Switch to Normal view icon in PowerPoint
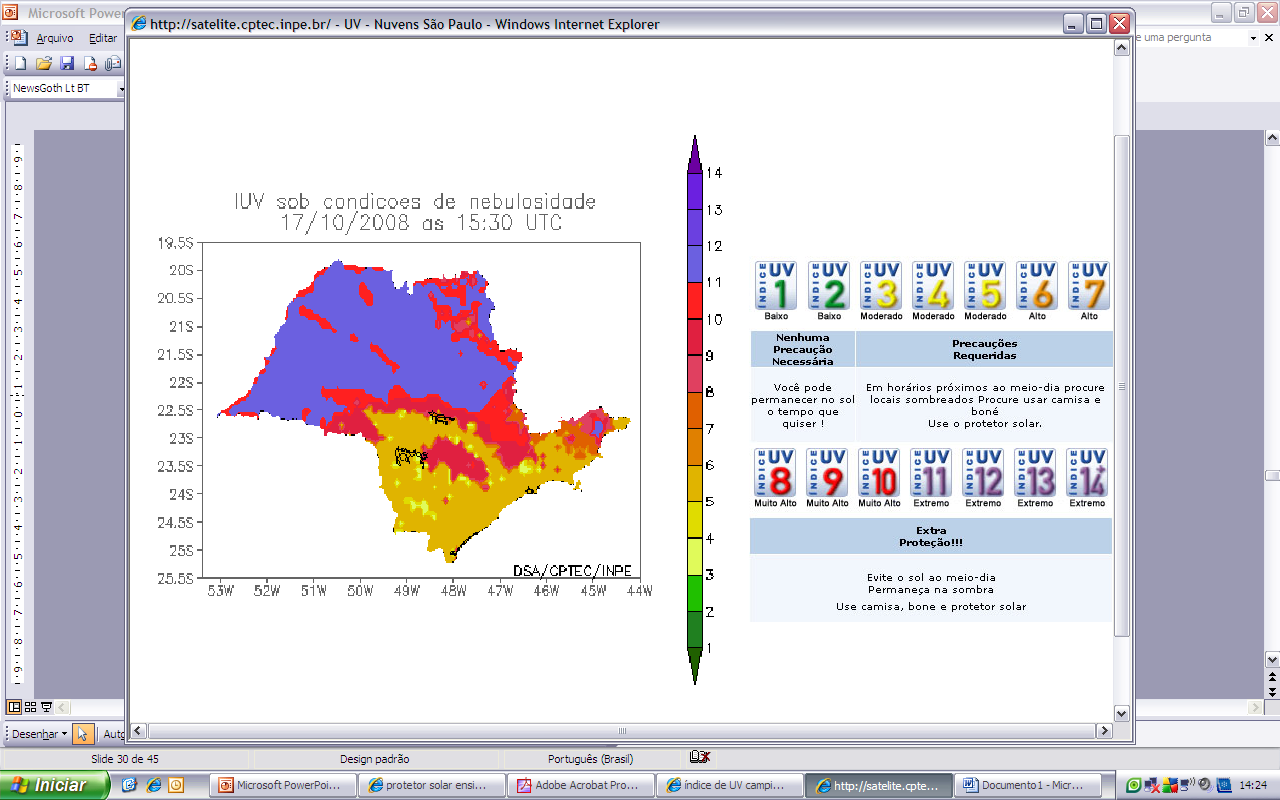This screenshot has height=800, width=1280. click(x=14, y=707)
